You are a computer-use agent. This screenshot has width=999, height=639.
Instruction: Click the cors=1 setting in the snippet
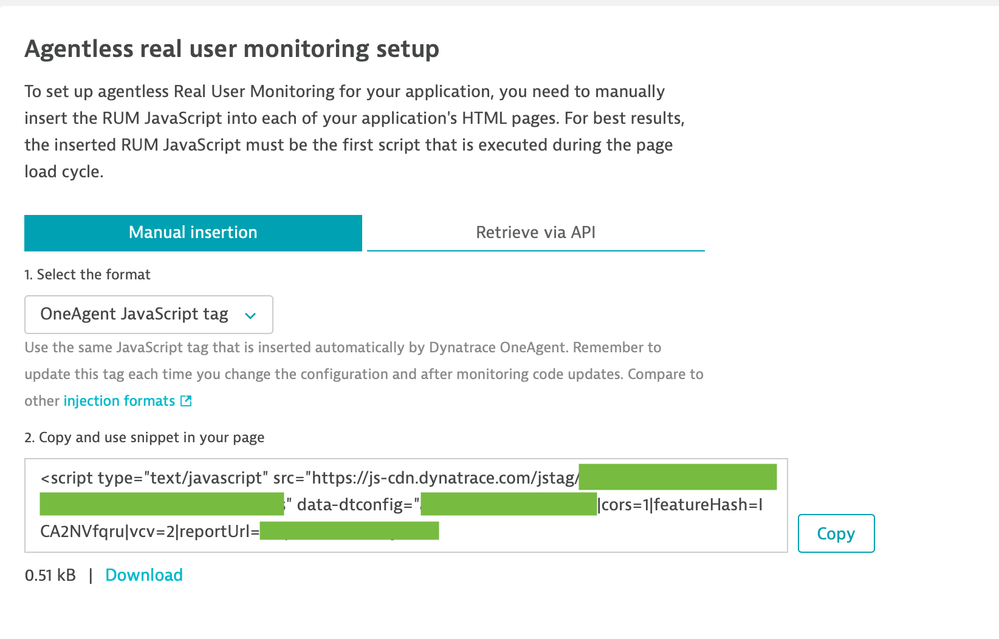pyautogui.click(x=624, y=505)
